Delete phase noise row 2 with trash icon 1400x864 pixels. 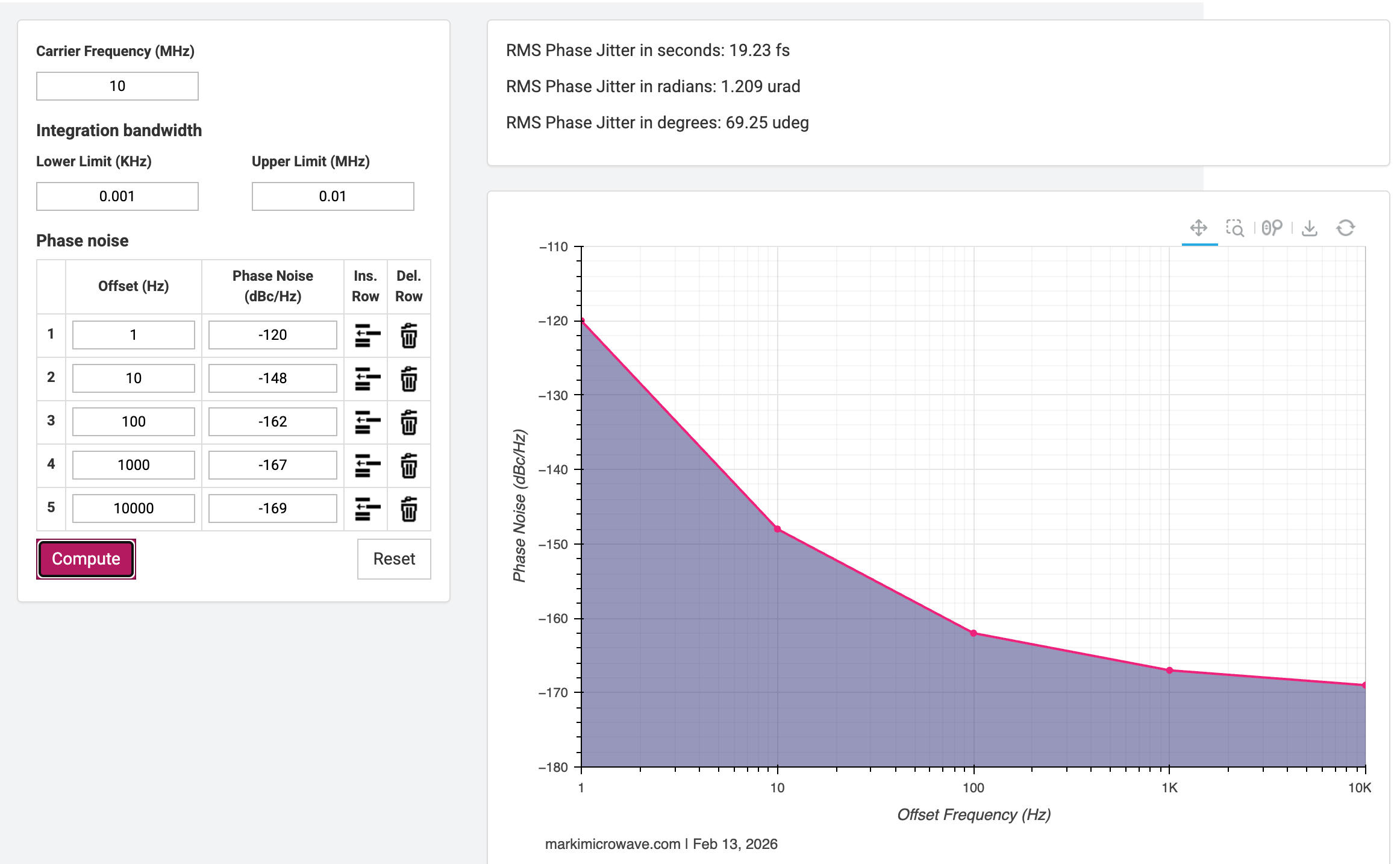point(409,379)
